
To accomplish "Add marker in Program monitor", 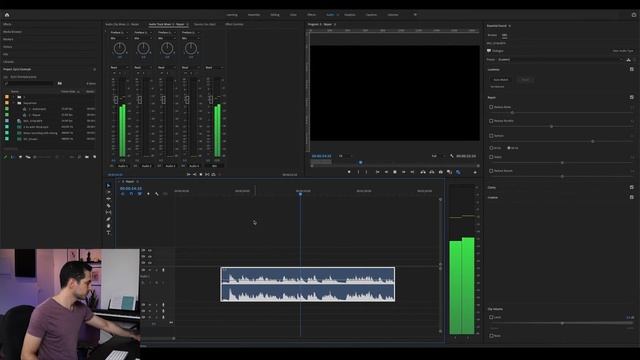I will click(x=349, y=172).
